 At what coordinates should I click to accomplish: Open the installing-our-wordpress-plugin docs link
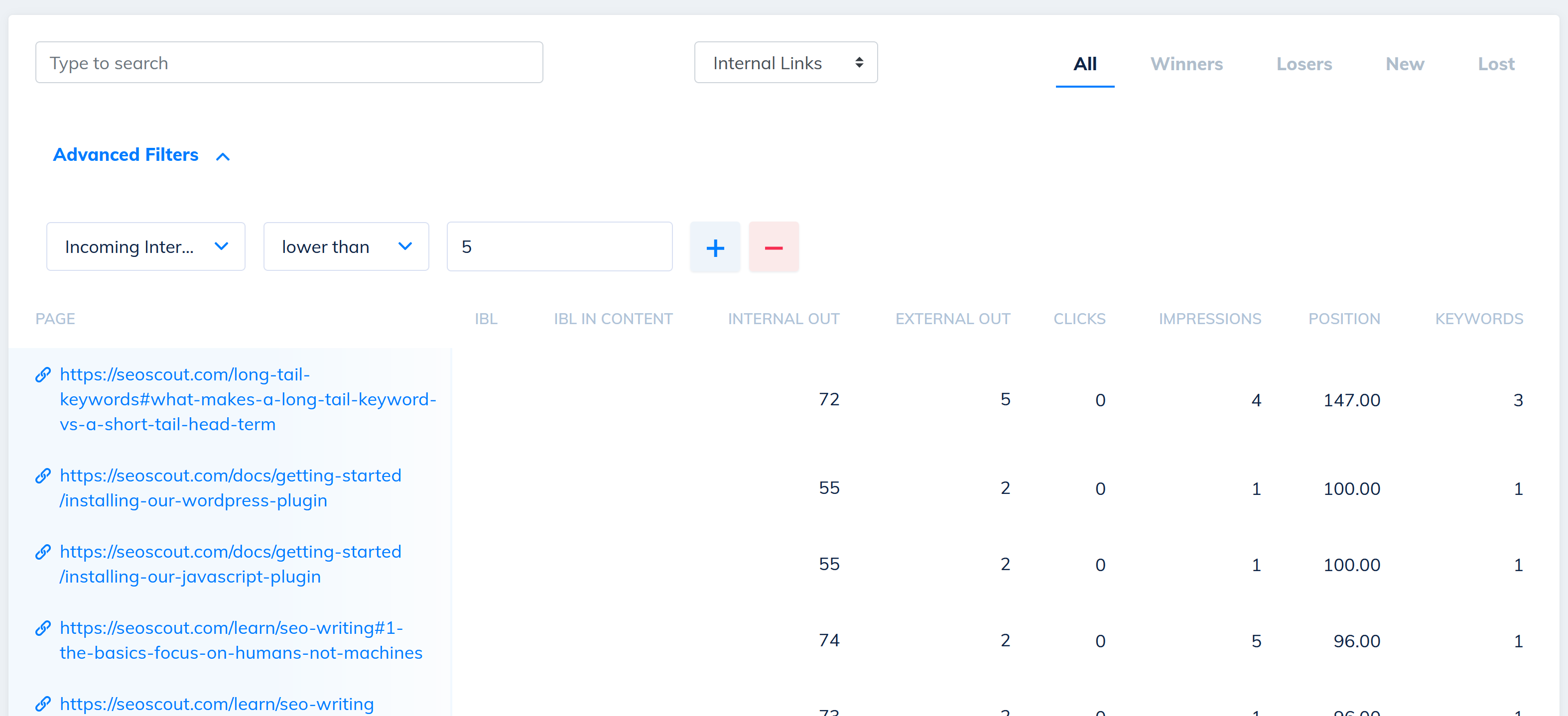[x=230, y=488]
